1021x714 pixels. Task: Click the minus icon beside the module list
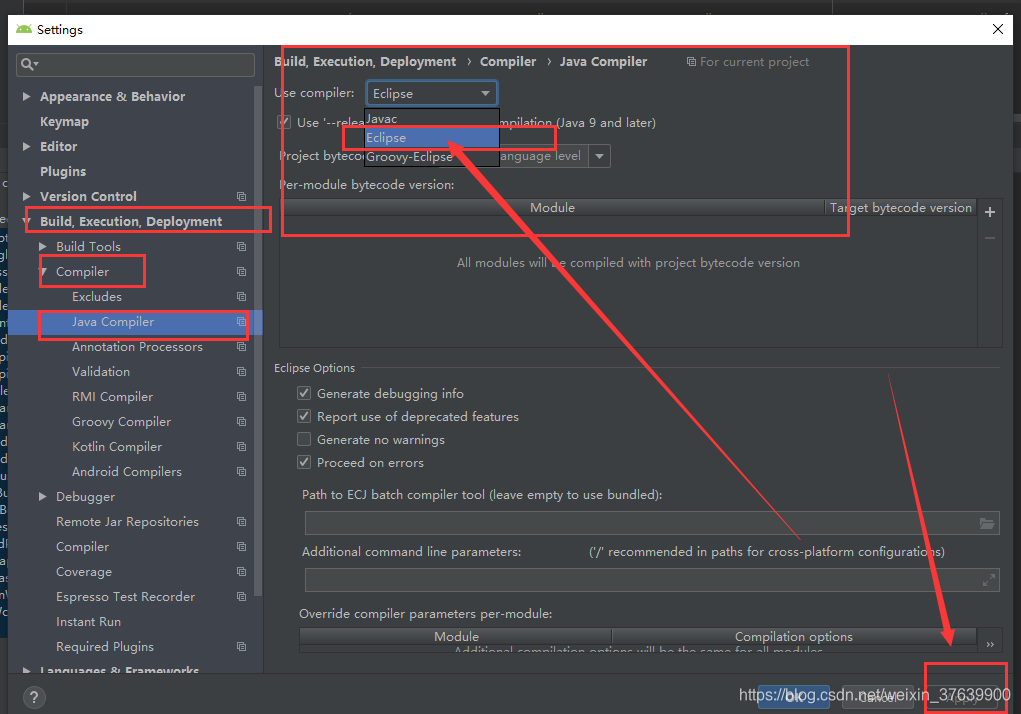point(990,238)
